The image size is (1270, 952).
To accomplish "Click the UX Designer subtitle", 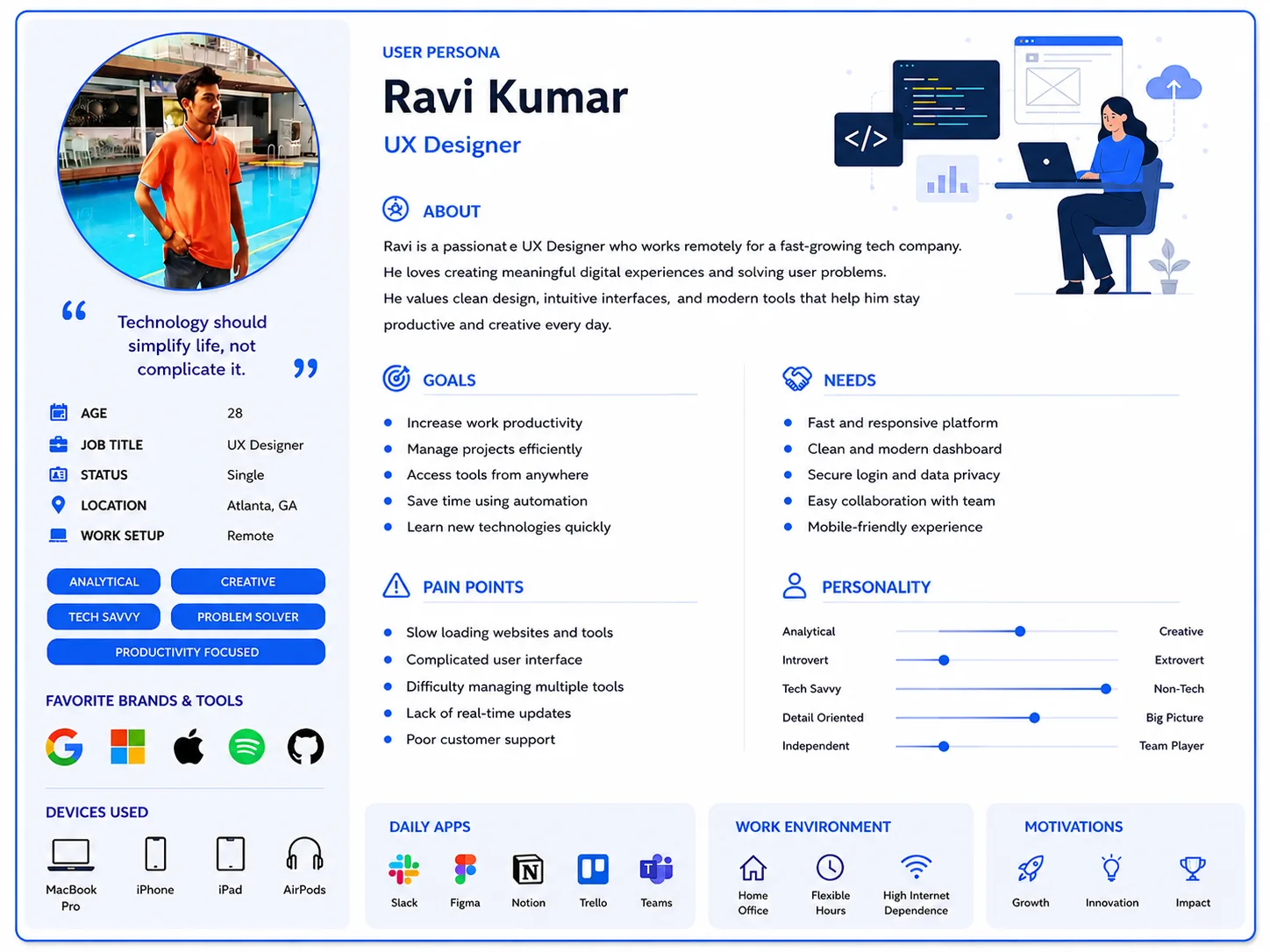I will tap(452, 145).
